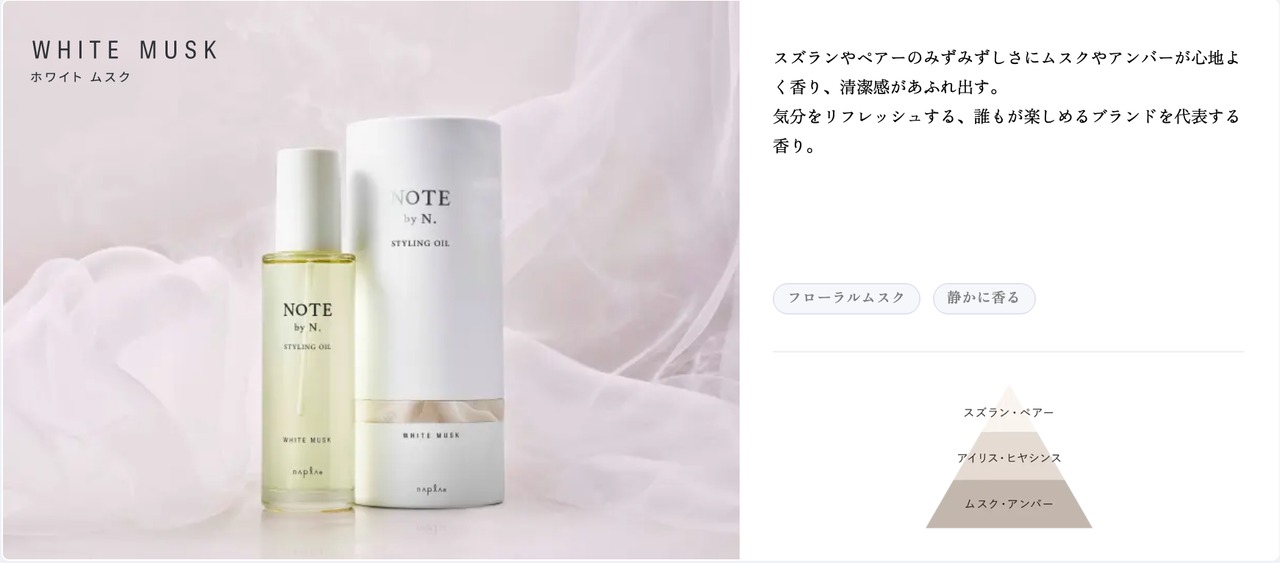Select the 静かに香る tag pill

[x=984, y=298]
